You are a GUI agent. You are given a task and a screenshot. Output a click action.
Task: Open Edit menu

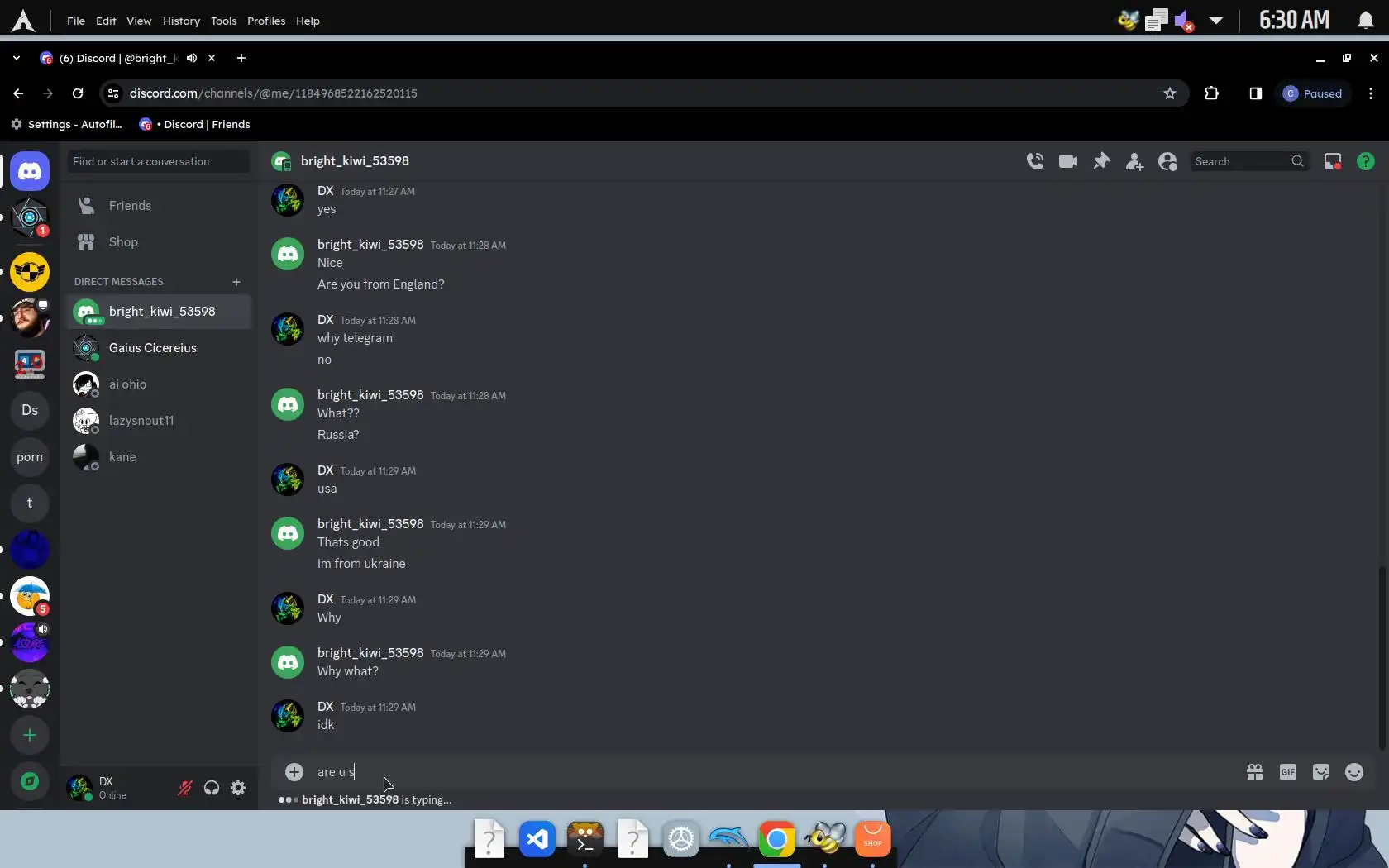click(106, 21)
